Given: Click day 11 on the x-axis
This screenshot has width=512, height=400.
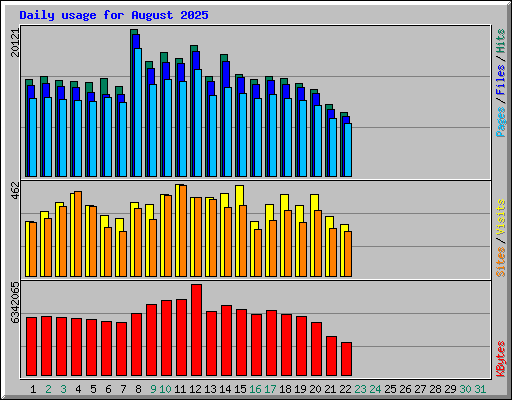Looking at the screenshot, I should (180, 389).
